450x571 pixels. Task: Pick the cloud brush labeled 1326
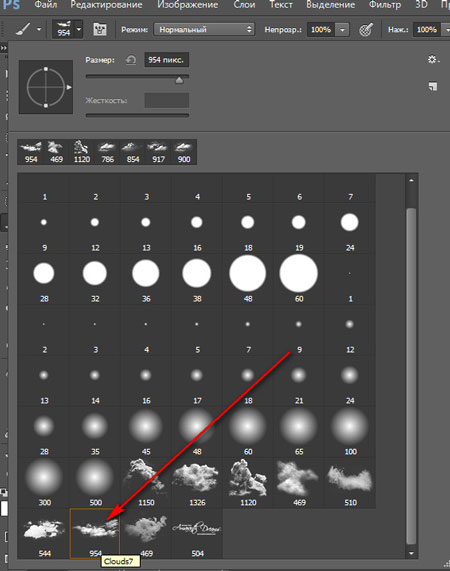coord(197,483)
